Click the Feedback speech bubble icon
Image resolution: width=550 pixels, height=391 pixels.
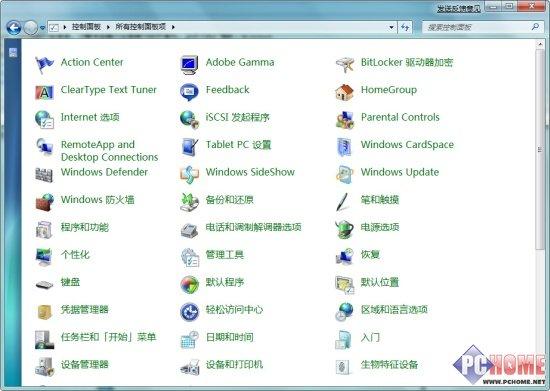pyautogui.click(x=189, y=92)
